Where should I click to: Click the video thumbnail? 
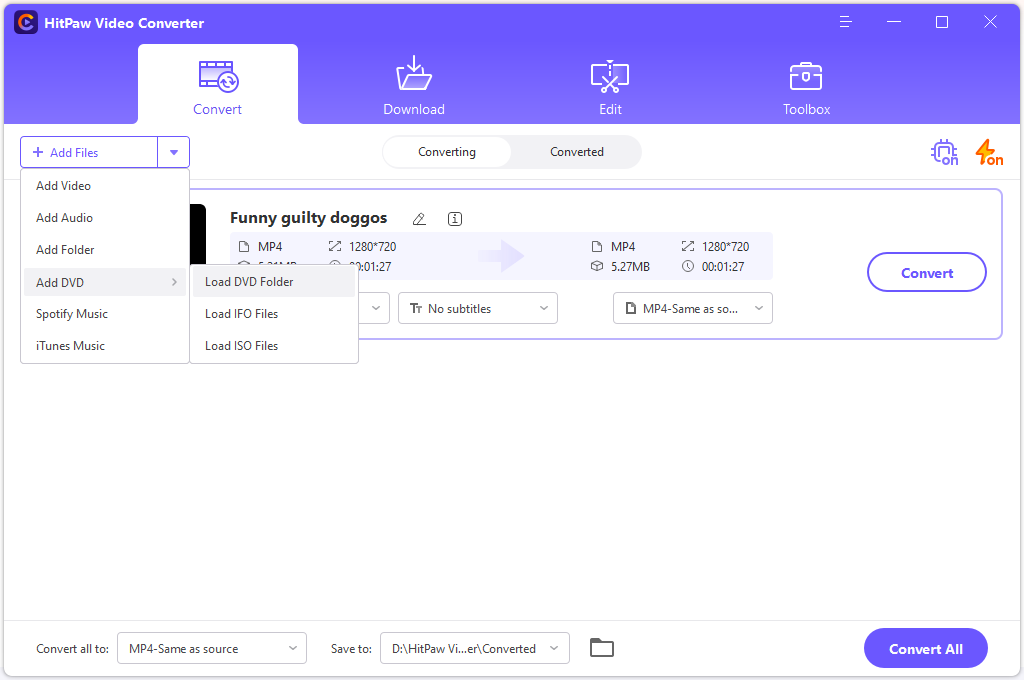(198, 234)
